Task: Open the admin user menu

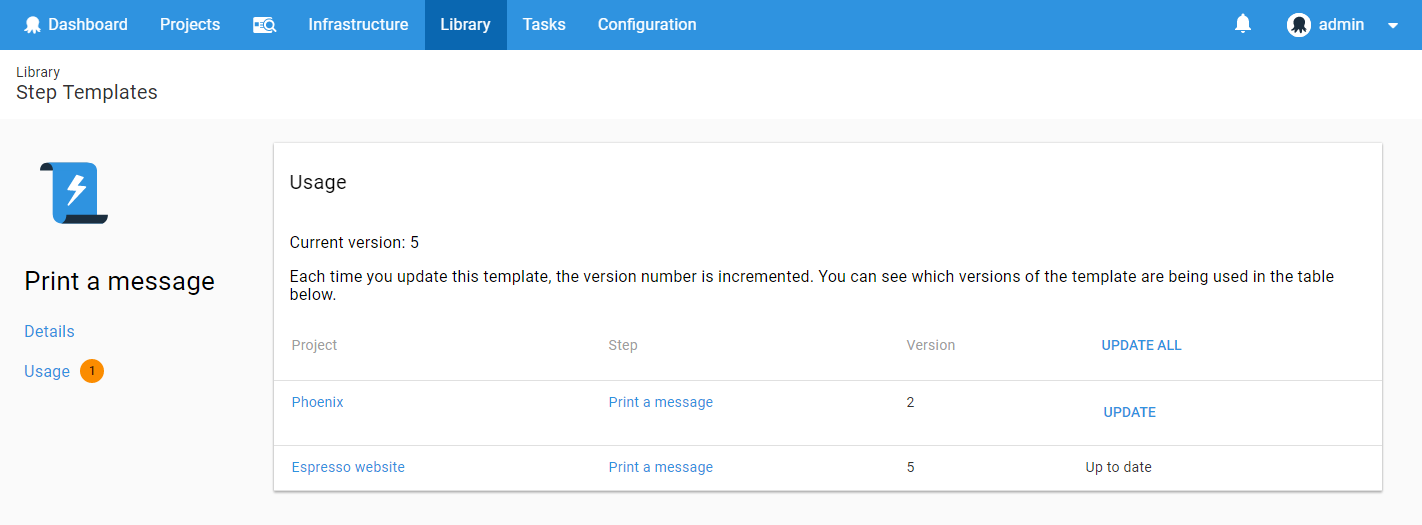Action: click(x=1341, y=25)
